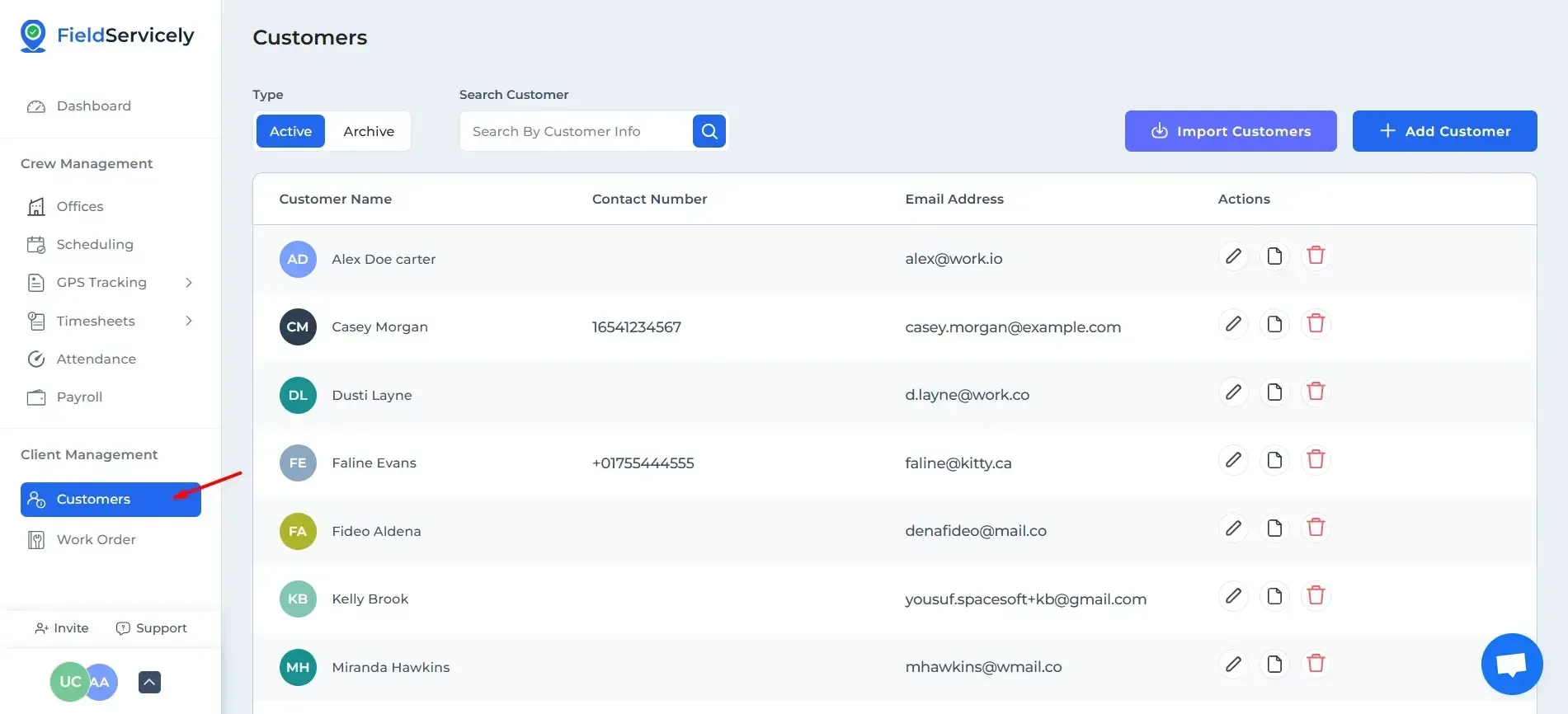Click the Add Customer button
This screenshot has height=714, width=1568.
[x=1444, y=131]
